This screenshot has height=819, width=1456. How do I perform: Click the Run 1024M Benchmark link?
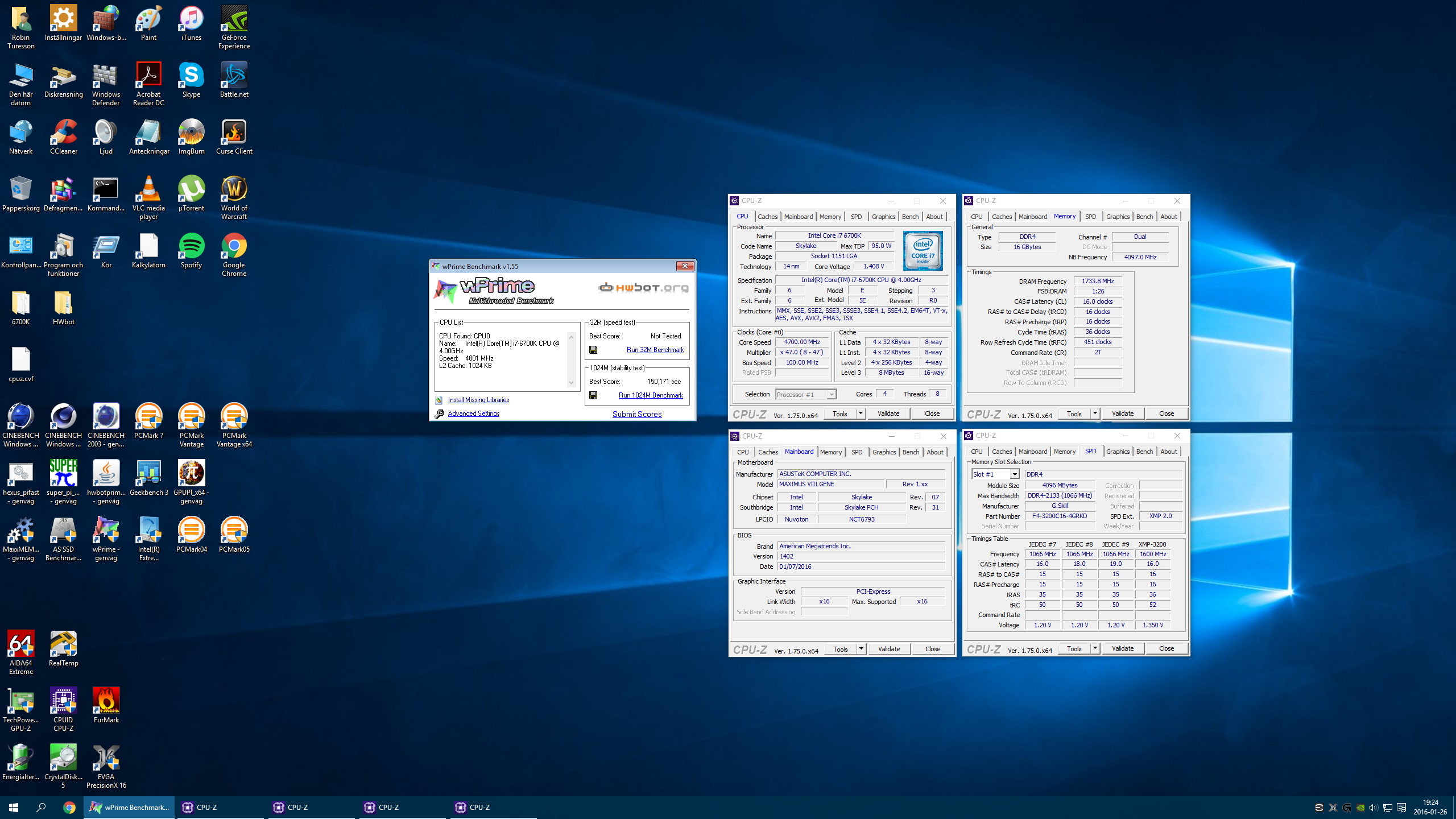point(651,395)
